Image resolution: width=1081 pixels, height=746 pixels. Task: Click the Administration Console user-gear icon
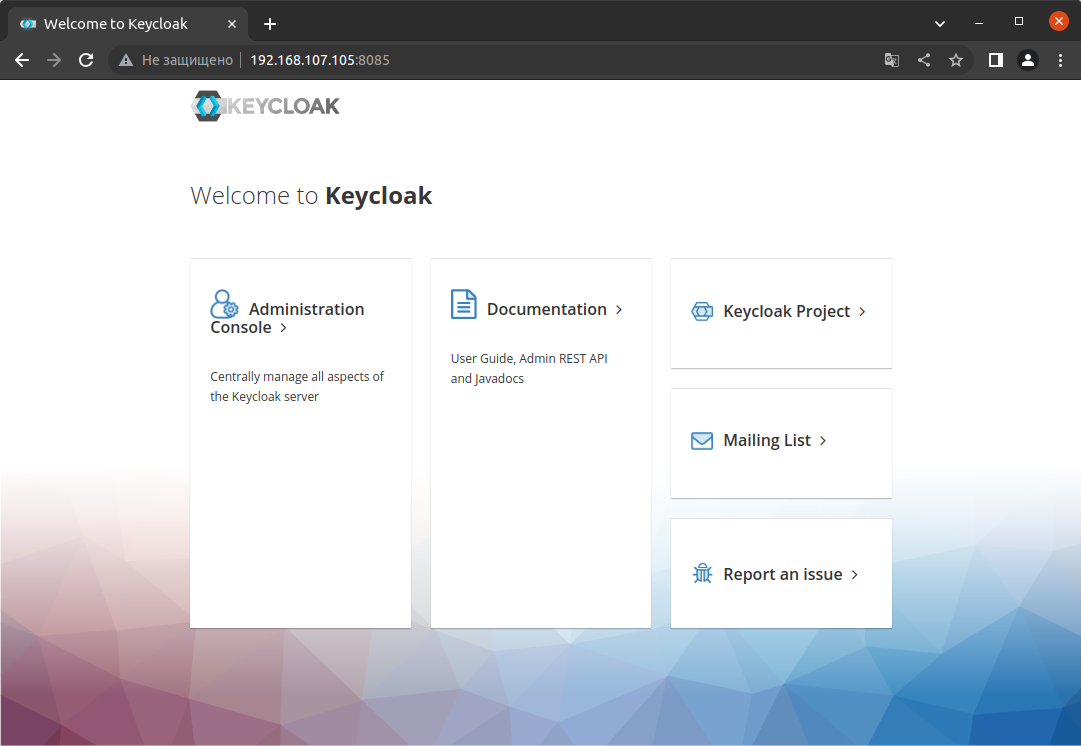(225, 304)
